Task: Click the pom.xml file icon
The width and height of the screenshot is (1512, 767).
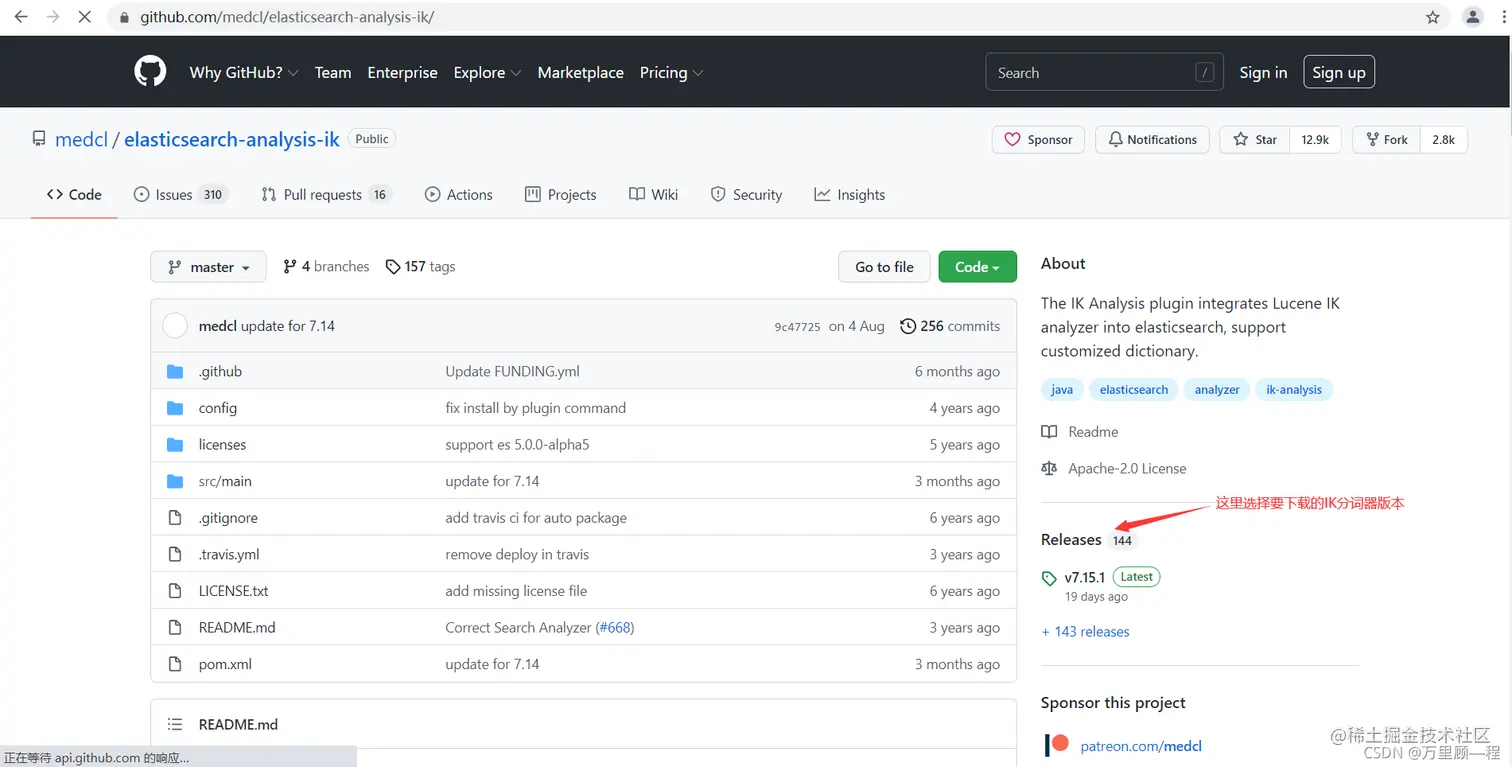Action: pos(175,664)
